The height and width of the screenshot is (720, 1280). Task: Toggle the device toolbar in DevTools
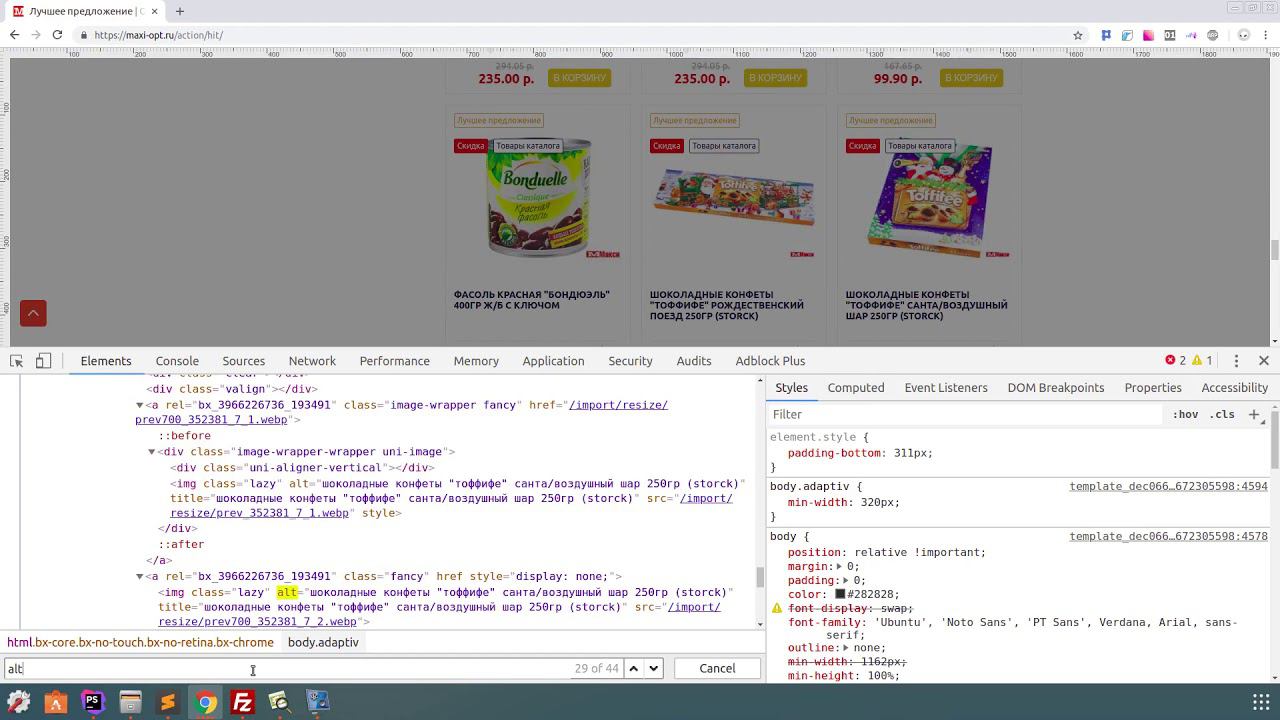point(43,361)
